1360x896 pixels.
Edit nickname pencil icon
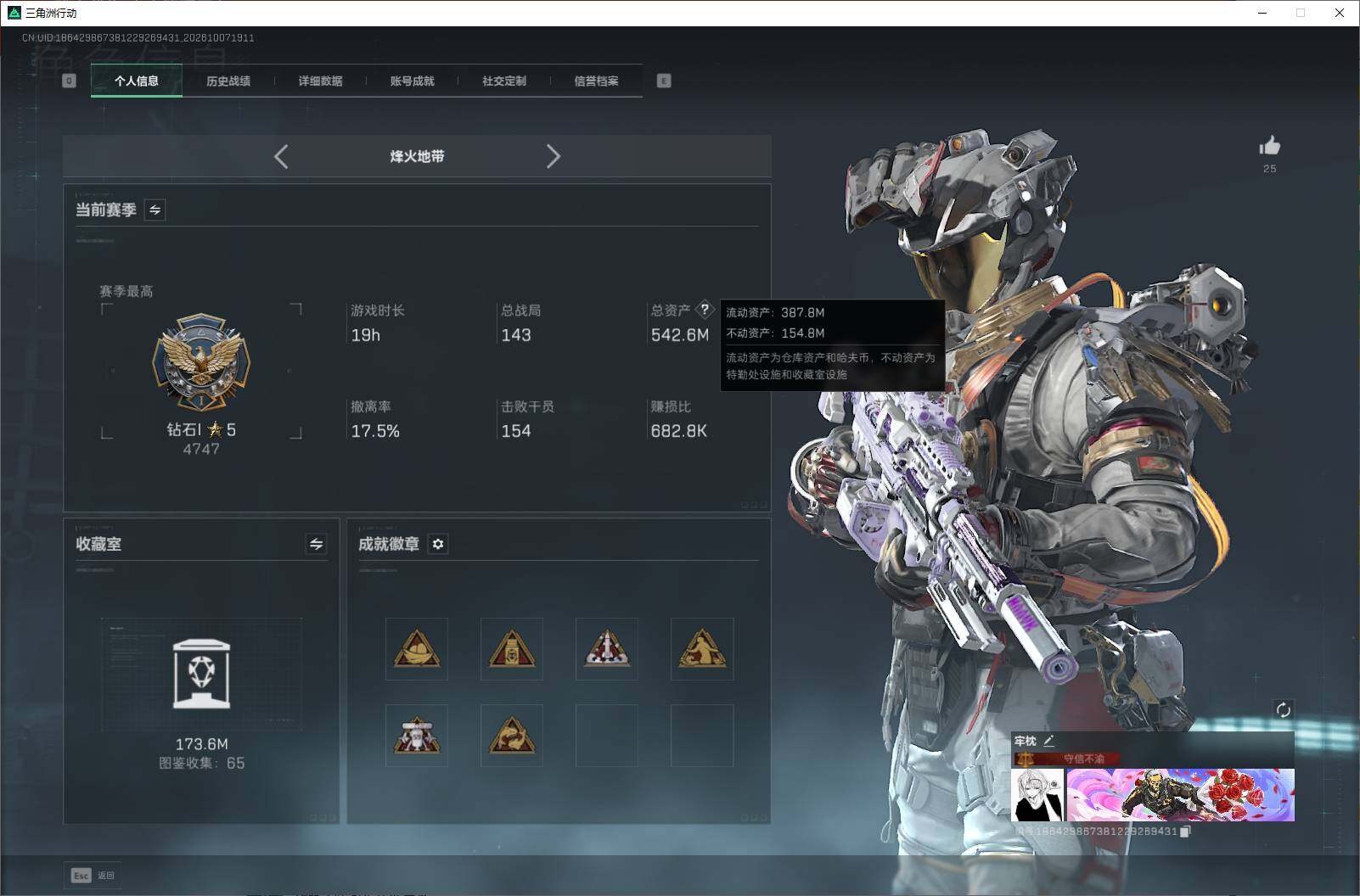click(x=1048, y=741)
